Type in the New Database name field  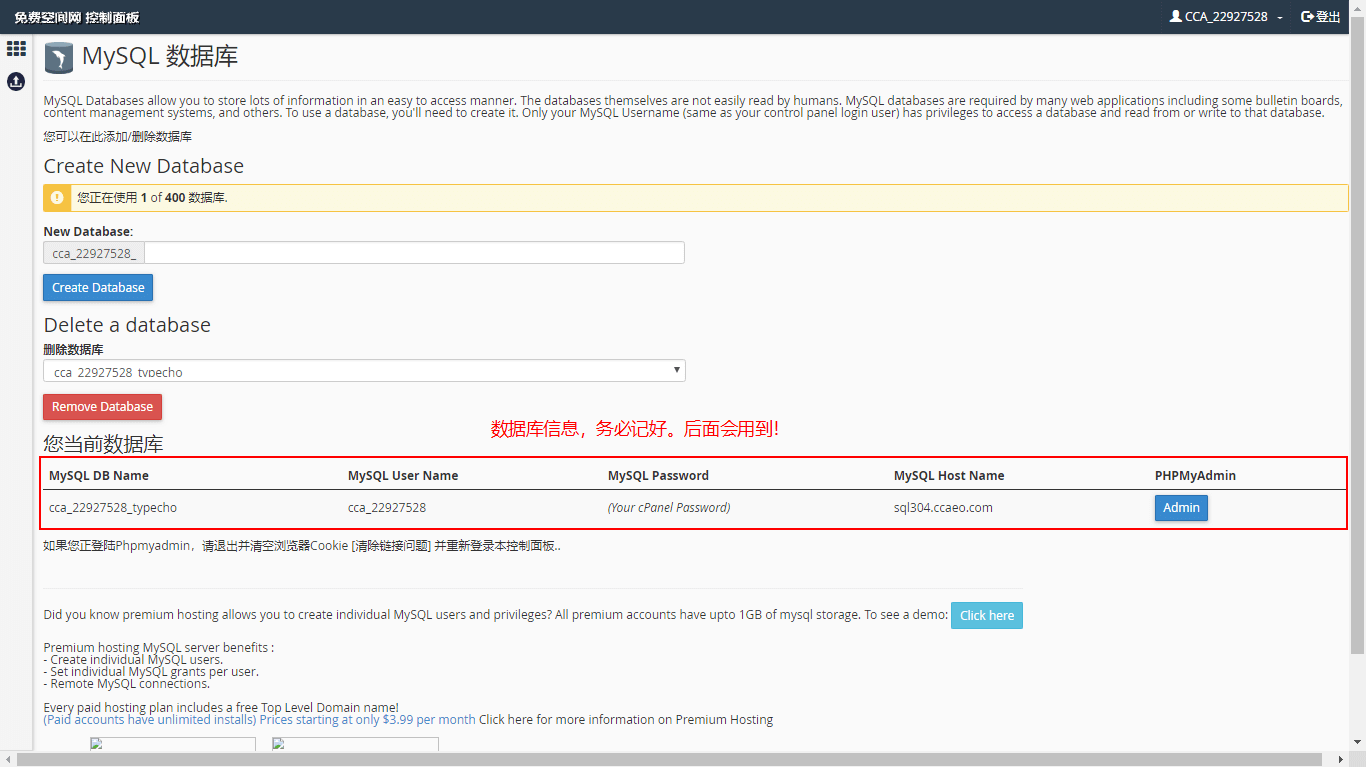[x=414, y=253]
